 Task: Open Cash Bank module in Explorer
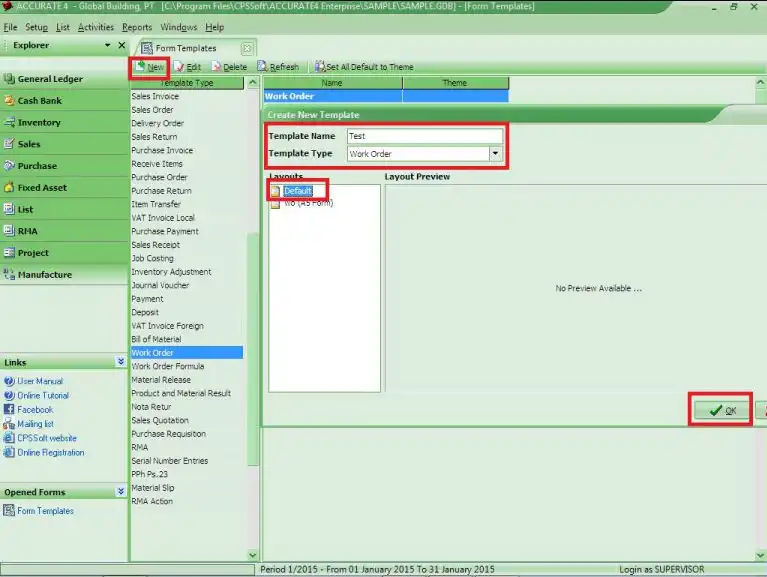64,101
